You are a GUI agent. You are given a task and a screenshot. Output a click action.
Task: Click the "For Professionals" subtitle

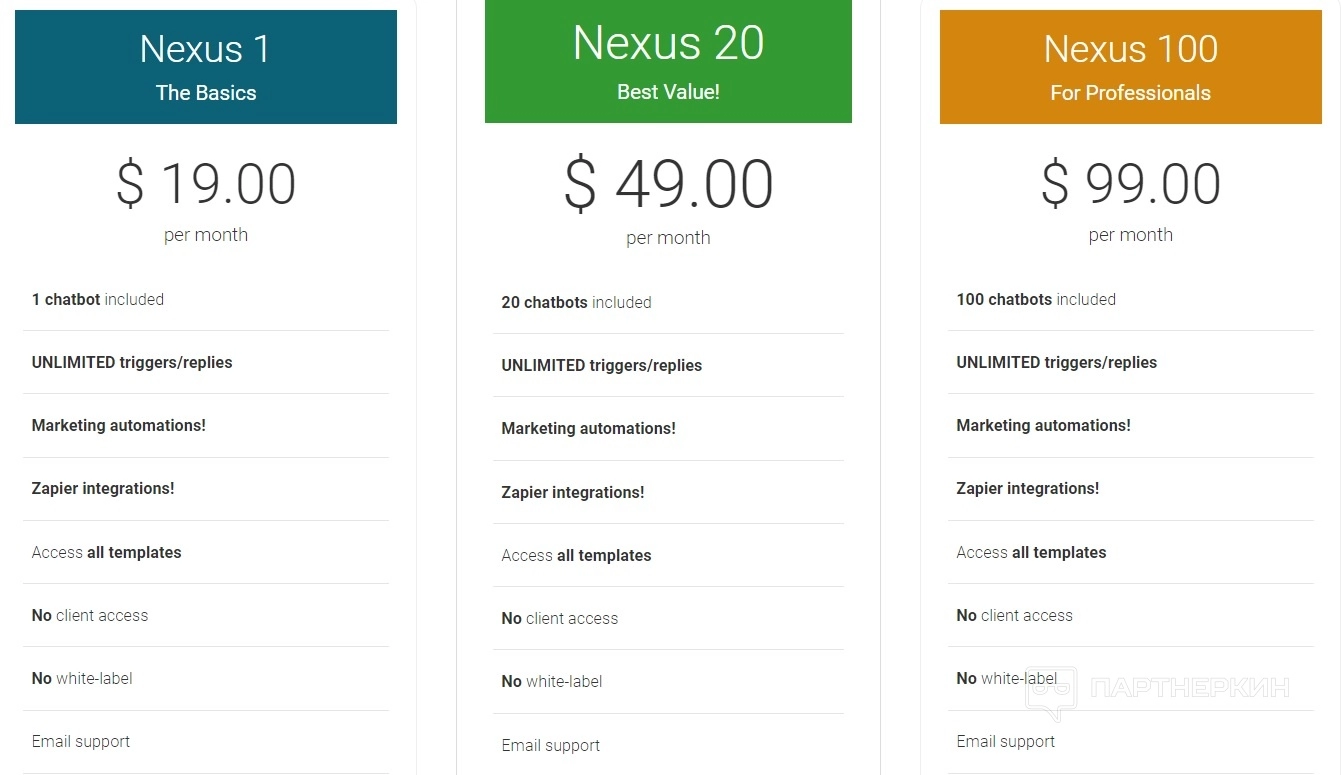pyautogui.click(x=1130, y=93)
